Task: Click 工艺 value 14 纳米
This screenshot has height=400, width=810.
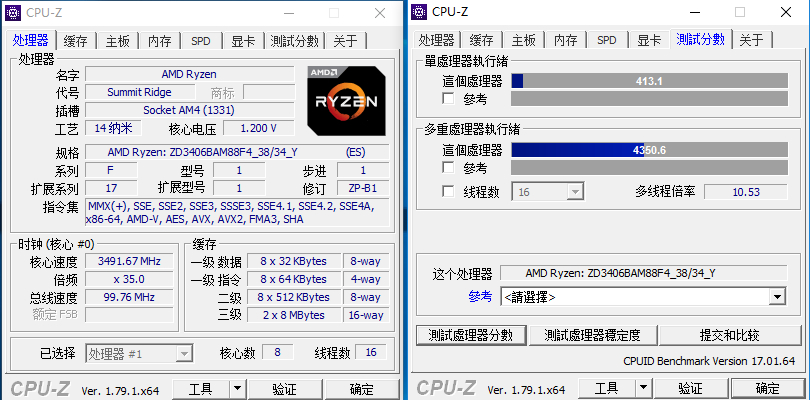Action: (113, 128)
